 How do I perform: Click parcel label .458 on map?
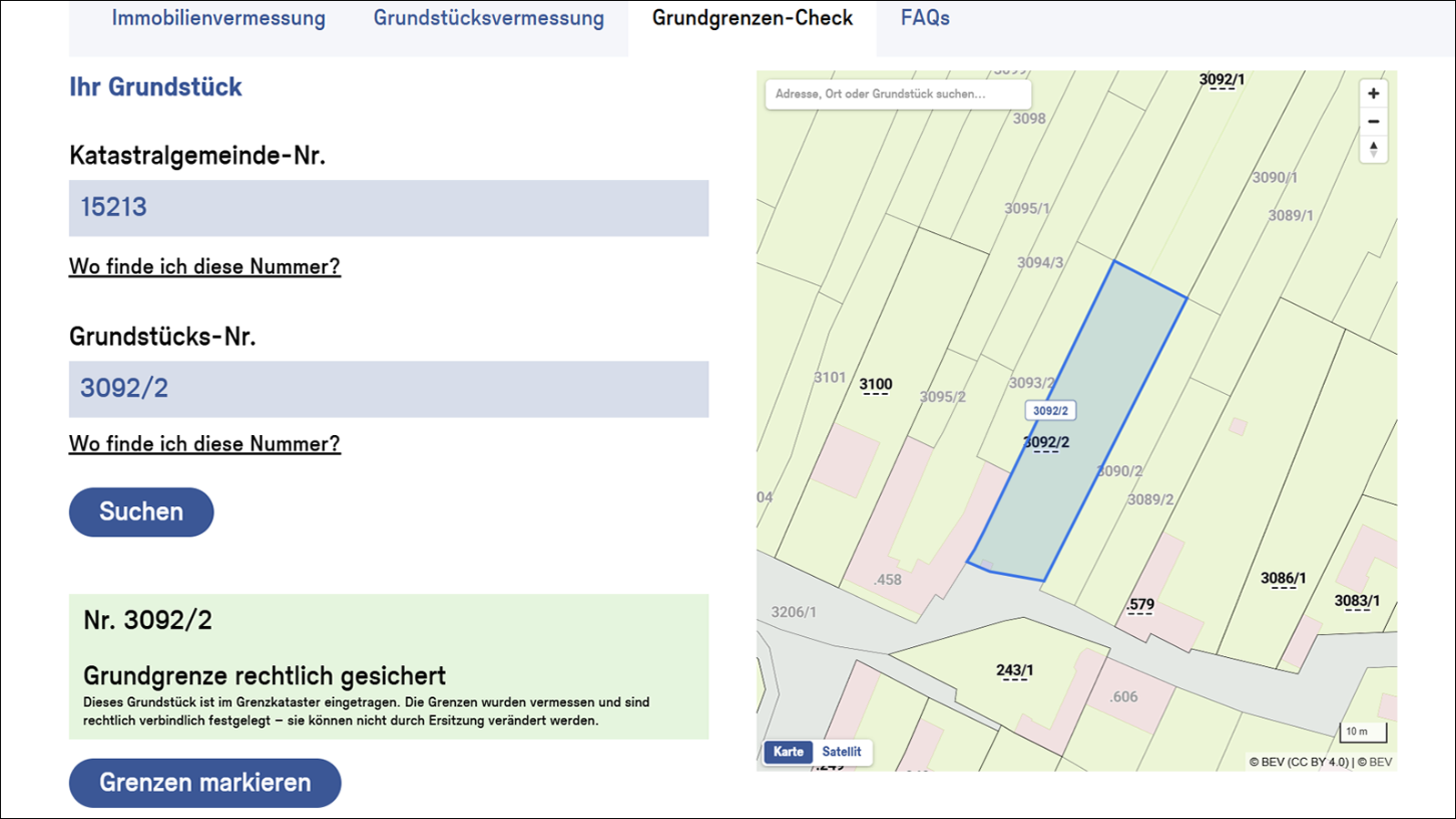(x=887, y=580)
